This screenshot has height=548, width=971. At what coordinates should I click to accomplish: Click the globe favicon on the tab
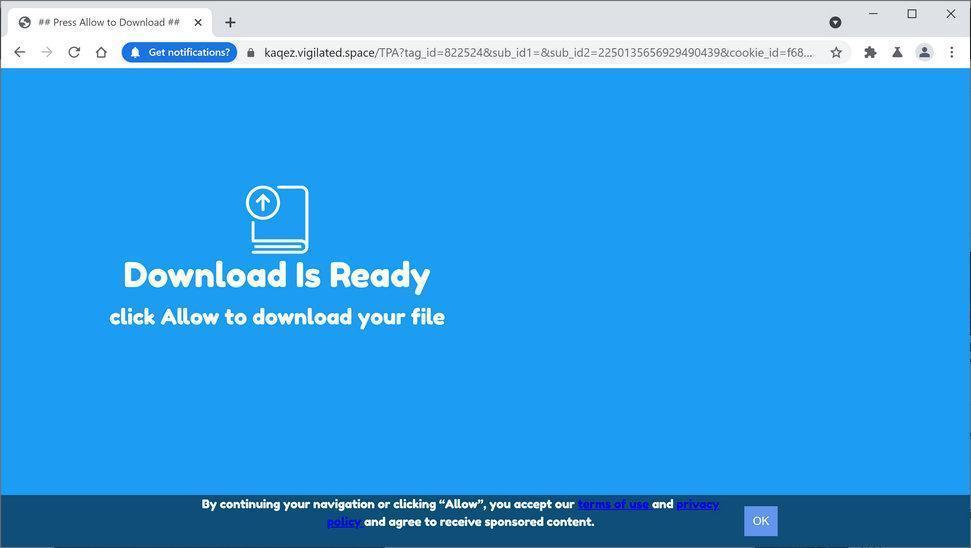tap(25, 22)
